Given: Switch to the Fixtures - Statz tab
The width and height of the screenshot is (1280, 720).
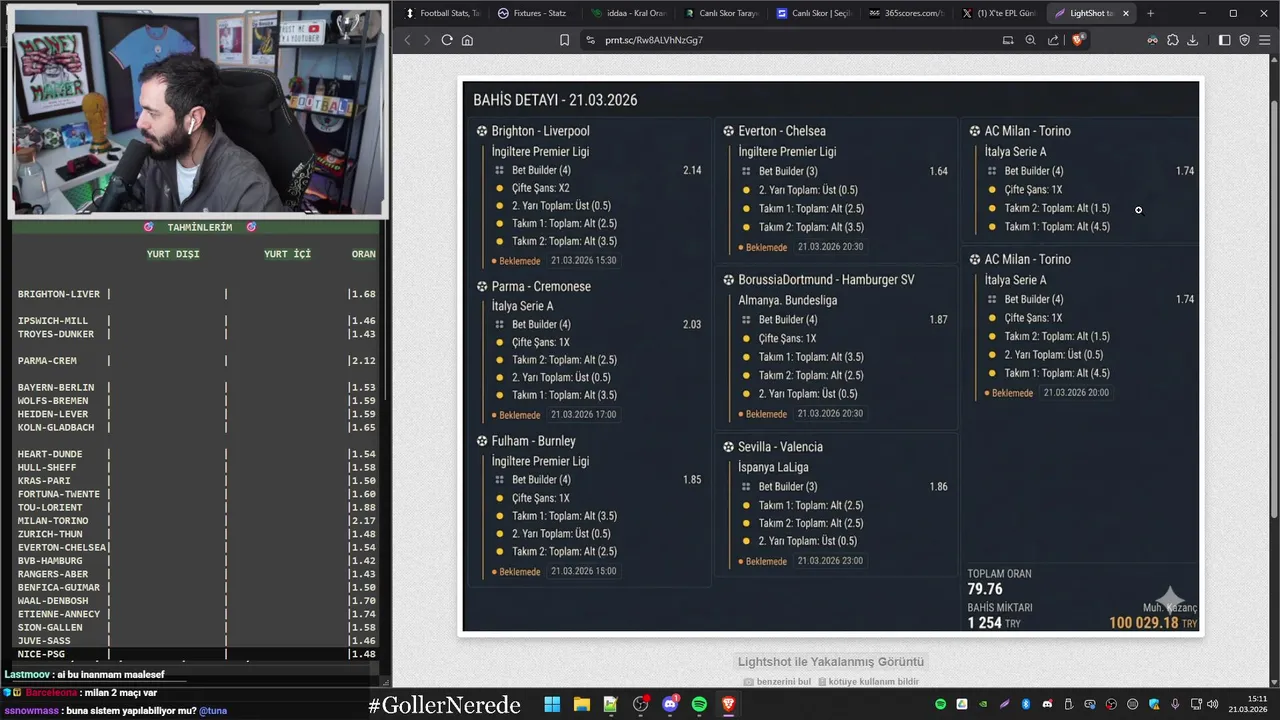Looking at the screenshot, I should click(535, 13).
